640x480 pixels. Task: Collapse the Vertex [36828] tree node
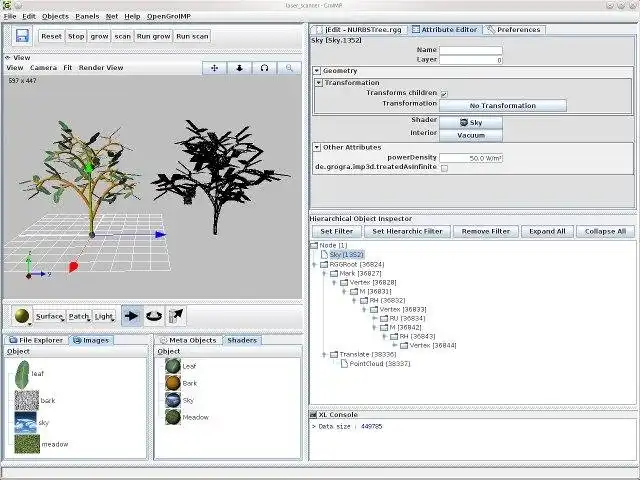[334, 282]
